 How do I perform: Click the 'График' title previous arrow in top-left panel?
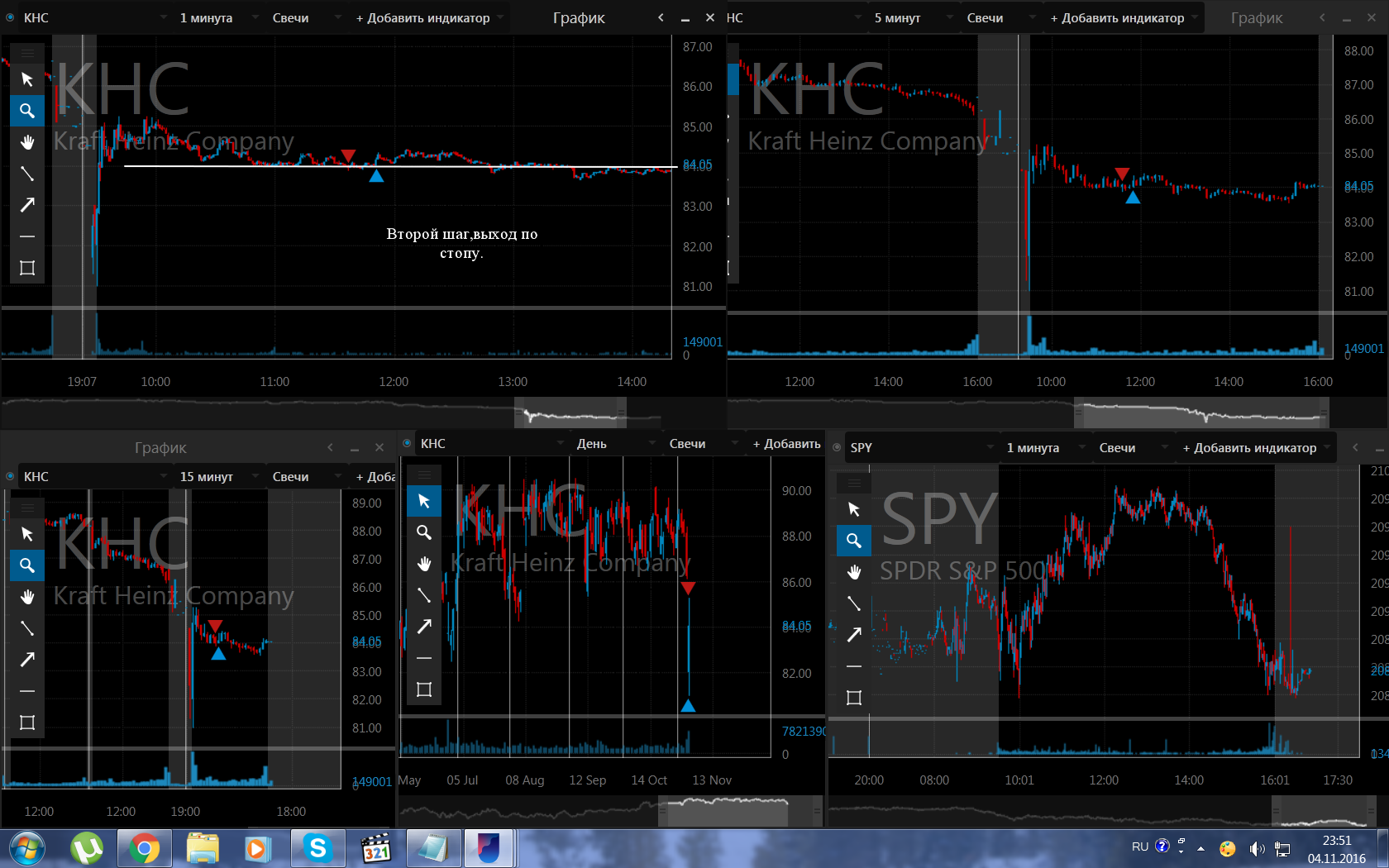tap(661, 17)
